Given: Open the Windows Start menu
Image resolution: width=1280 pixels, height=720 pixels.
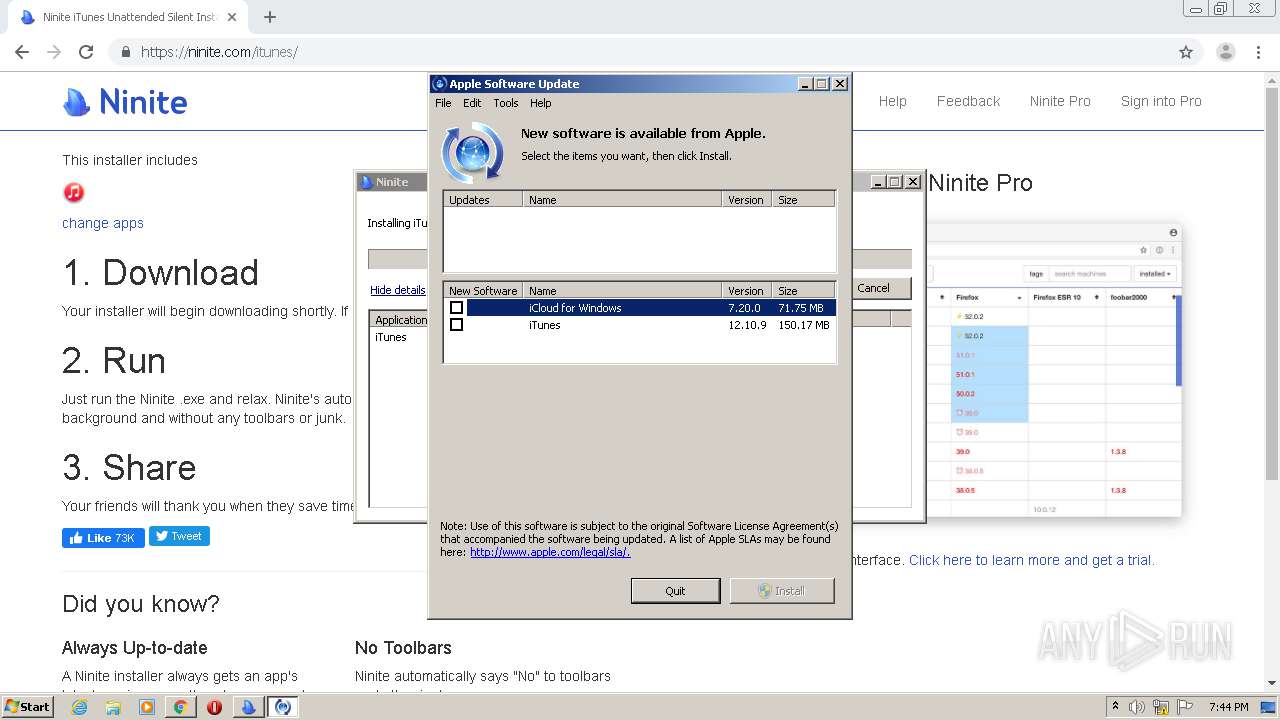Looking at the screenshot, I should pyautogui.click(x=27, y=706).
